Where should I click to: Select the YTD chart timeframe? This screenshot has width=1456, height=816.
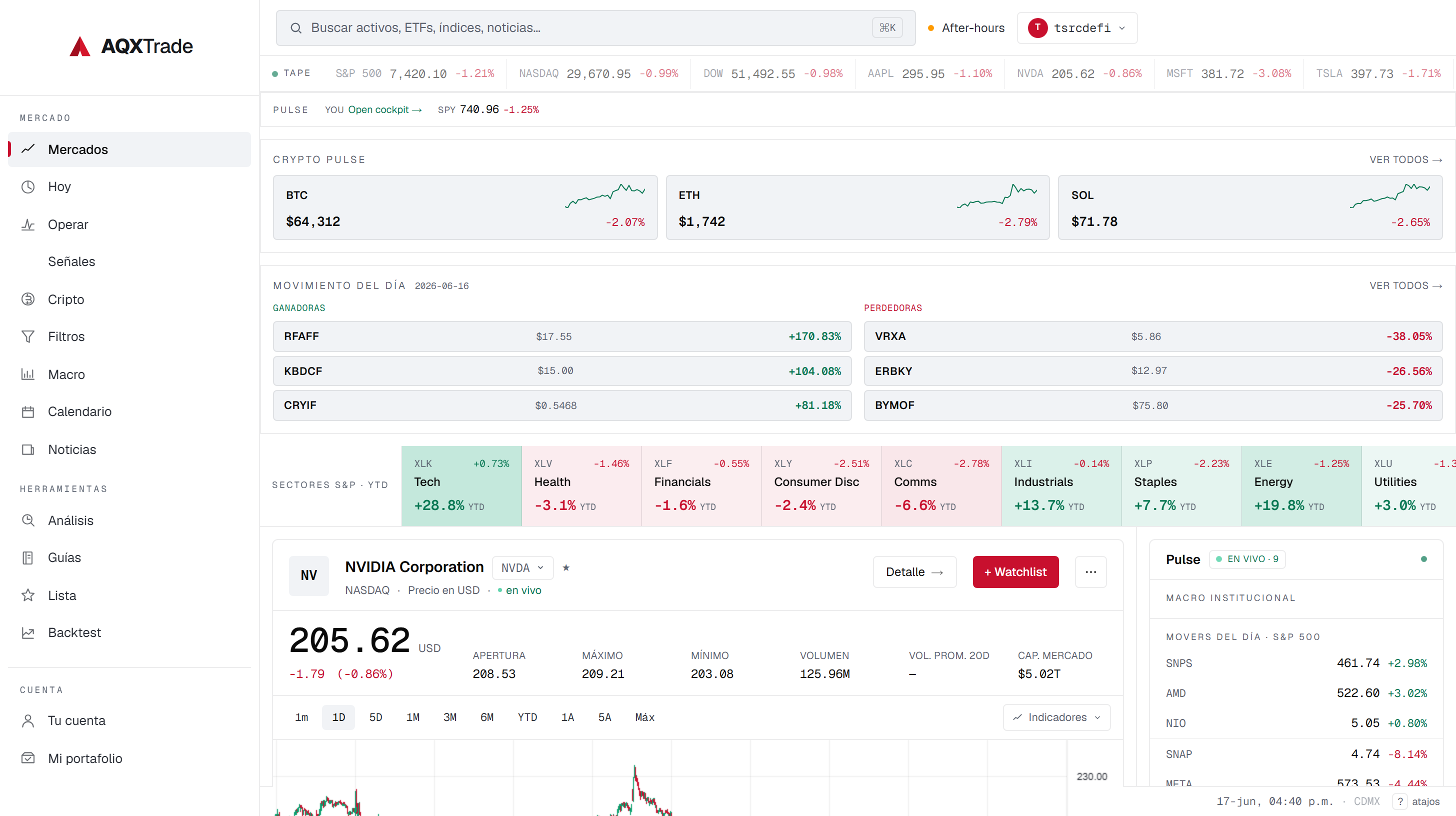point(527,717)
